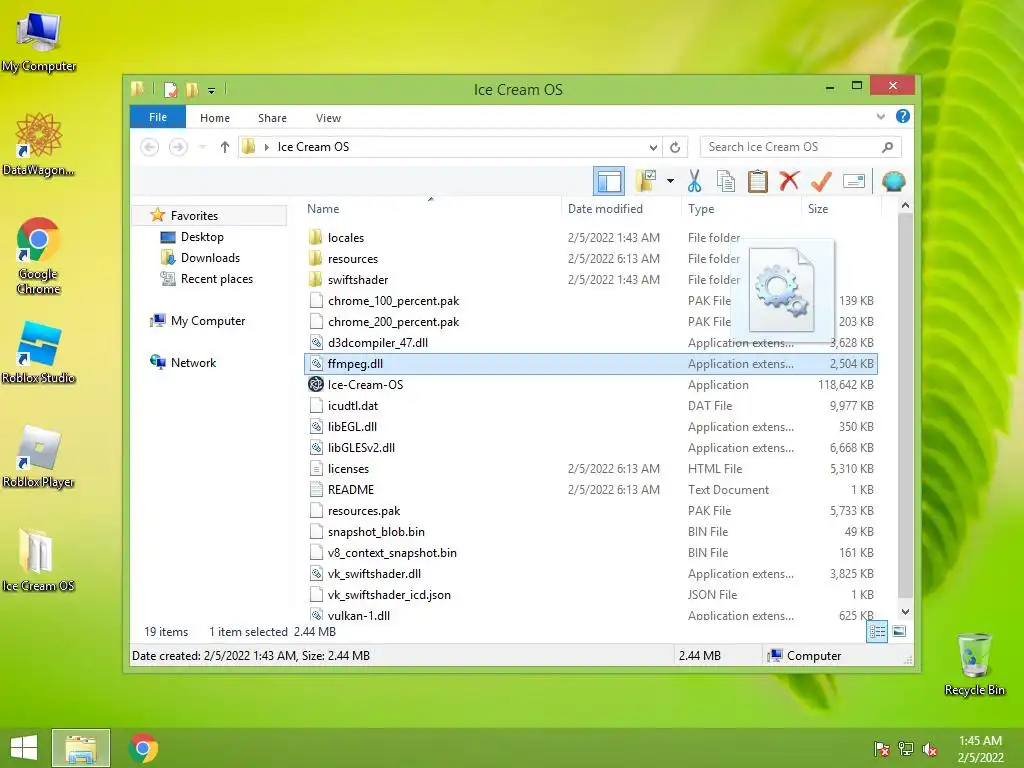Image resolution: width=1024 pixels, height=768 pixels.
Task: Click the volume muted tray icon
Action: tap(930, 748)
